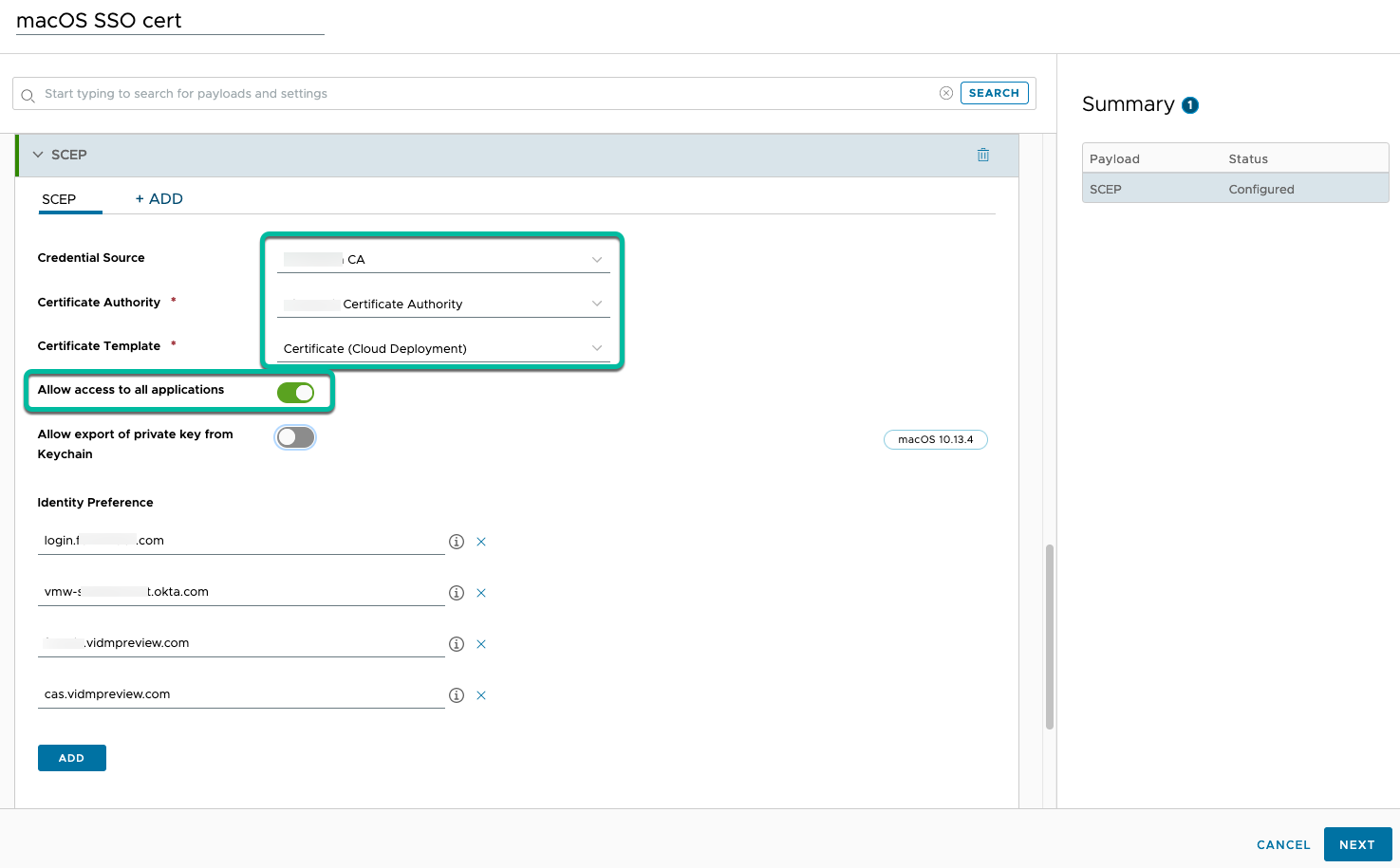1400x868 pixels.
Task: Open the Credential Source dropdown
Action: [442, 259]
